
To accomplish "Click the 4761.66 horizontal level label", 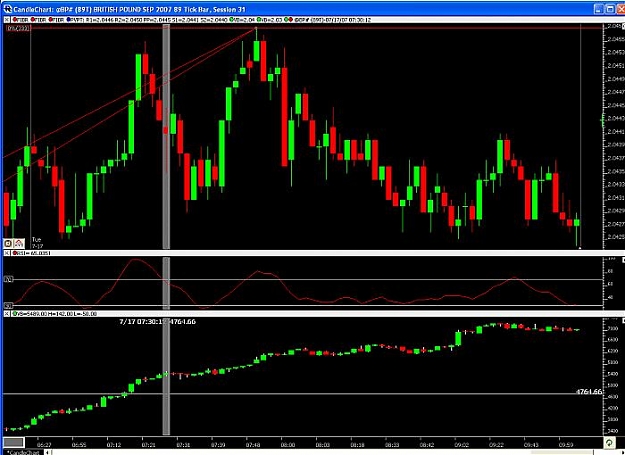I will [x=589, y=392].
